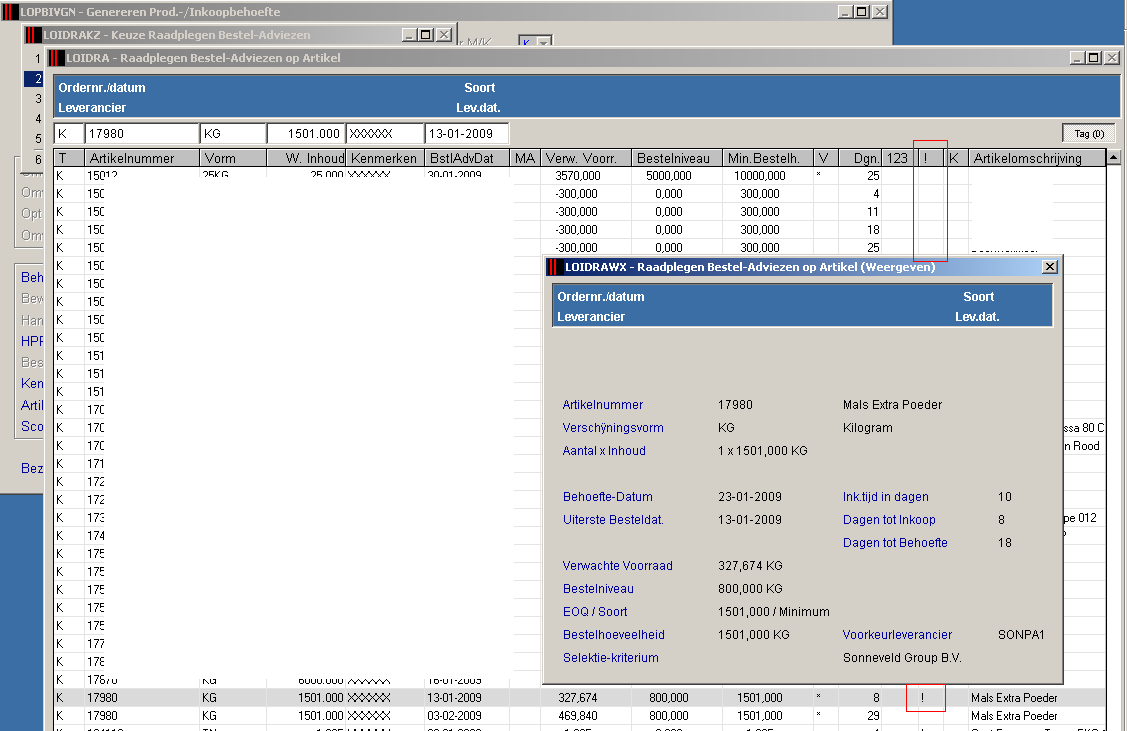Screen dimensions: 1127x731
Task: Click the V column header
Action: [x=825, y=158]
